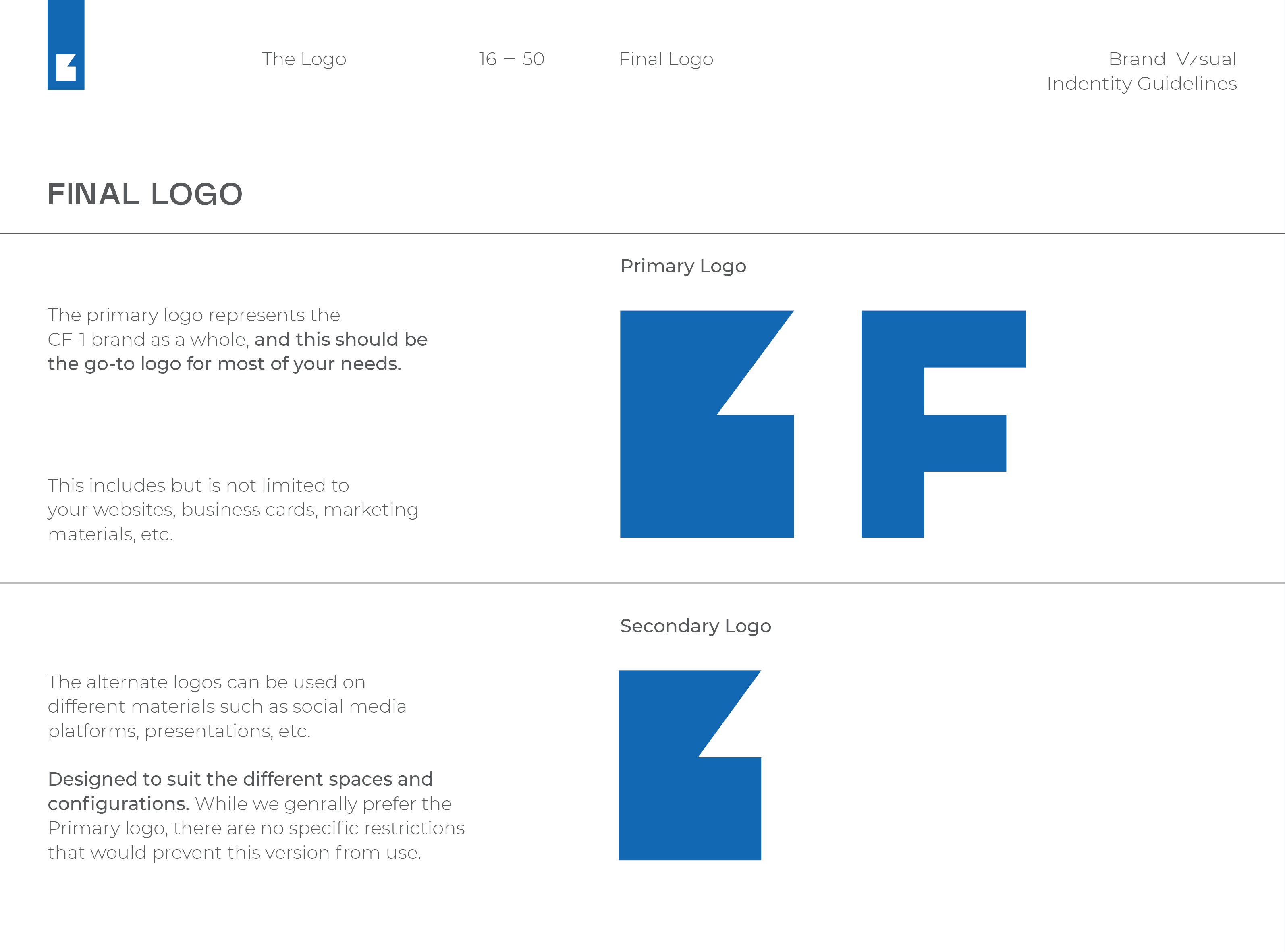Click the '16 – 50' page number
The width and height of the screenshot is (1285, 952).
pos(511,59)
